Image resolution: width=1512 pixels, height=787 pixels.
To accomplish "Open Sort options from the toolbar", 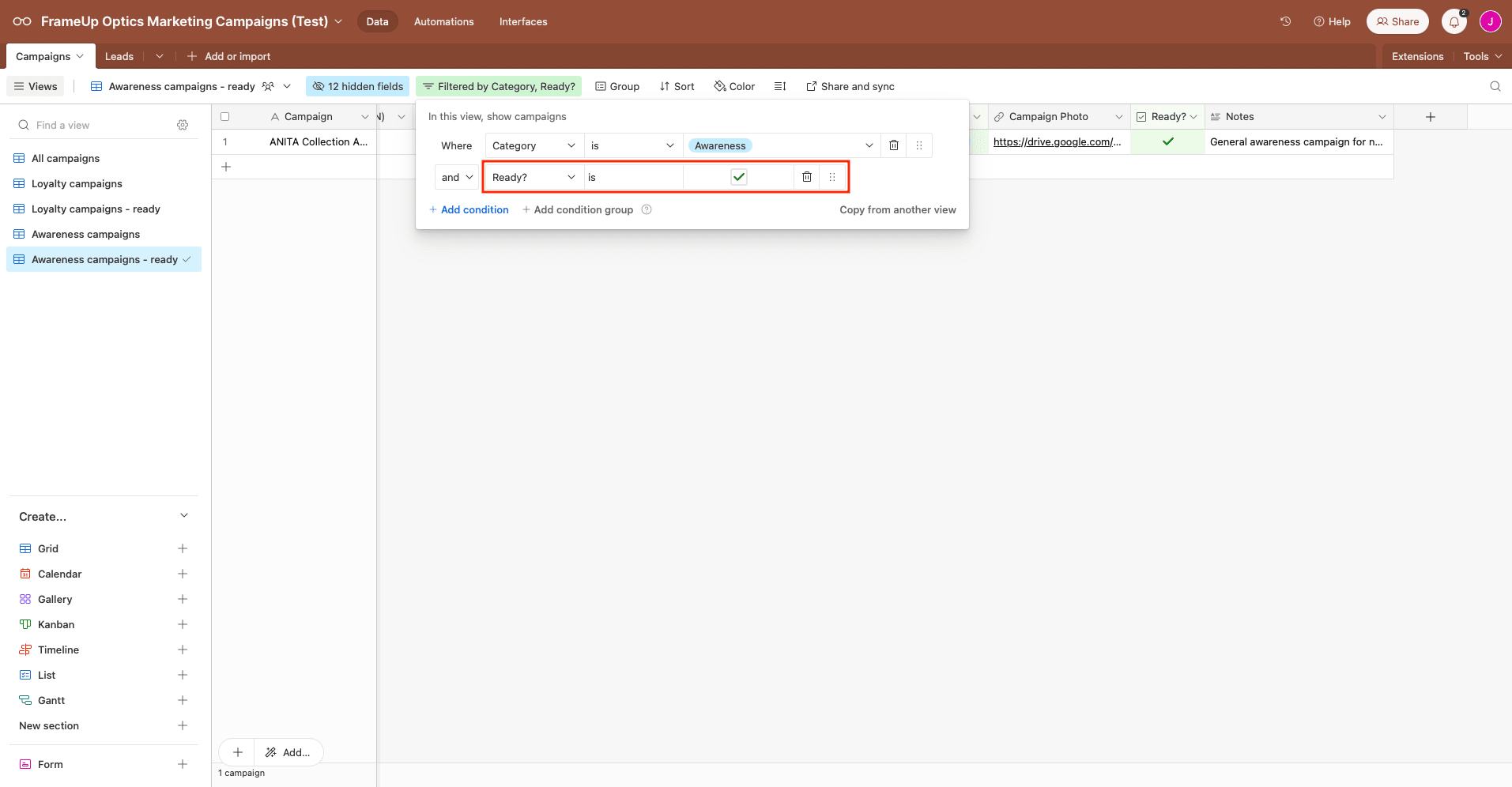I will (x=677, y=86).
